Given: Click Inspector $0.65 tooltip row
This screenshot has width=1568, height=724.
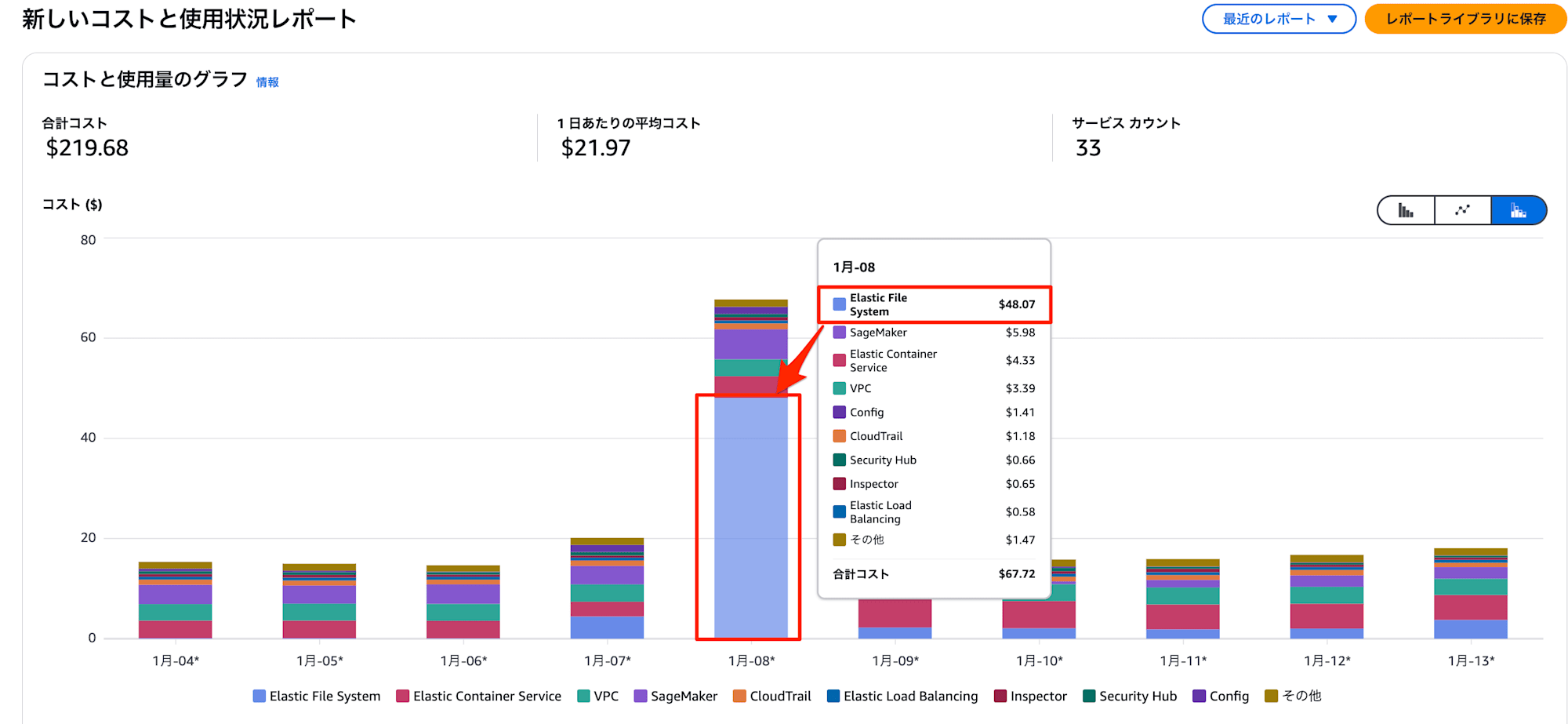Looking at the screenshot, I should click(x=934, y=484).
